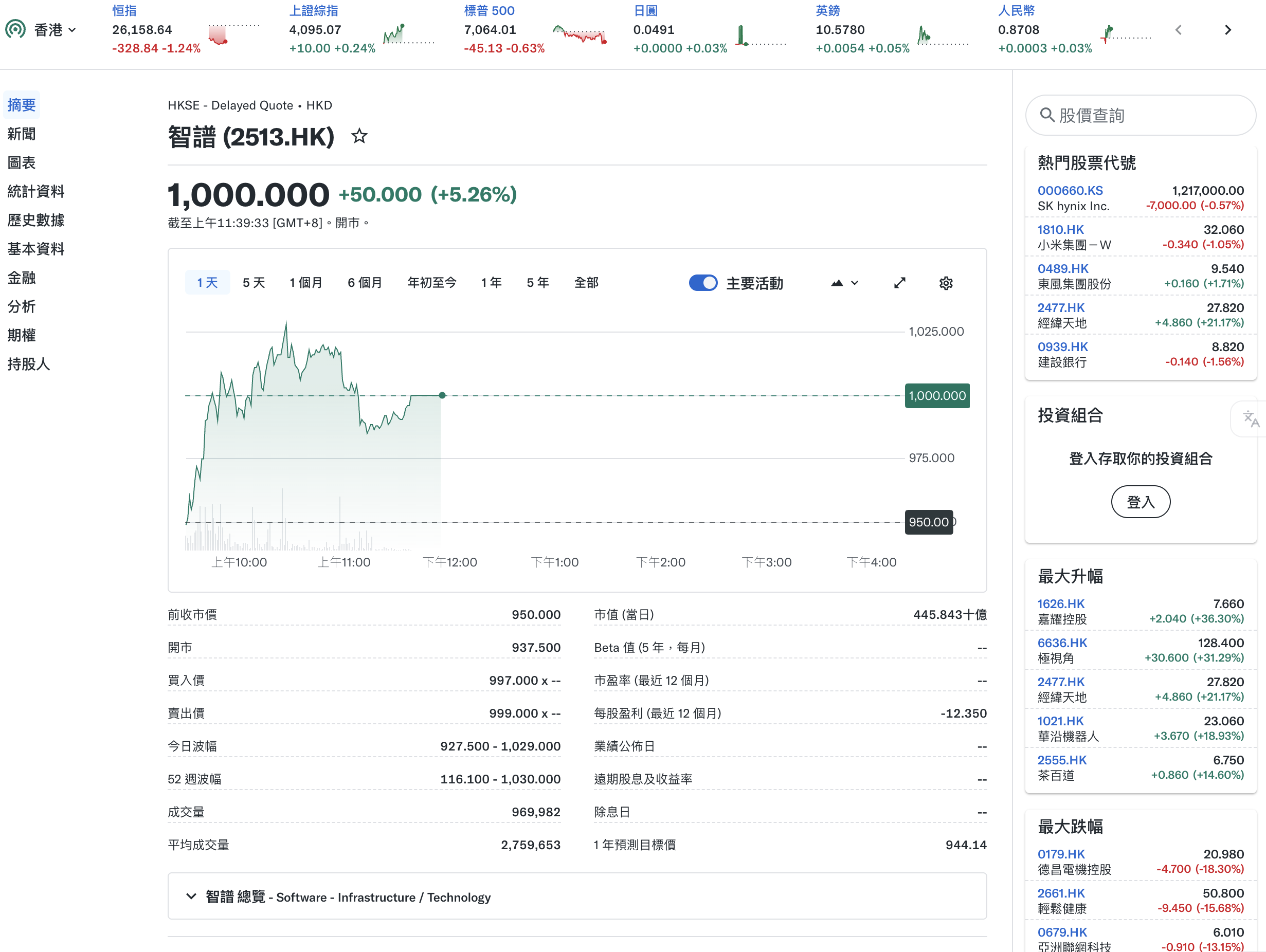Image resolution: width=1266 pixels, height=952 pixels.
Task: Toggle the 主要活動 switch off
Action: click(x=703, y=283)
